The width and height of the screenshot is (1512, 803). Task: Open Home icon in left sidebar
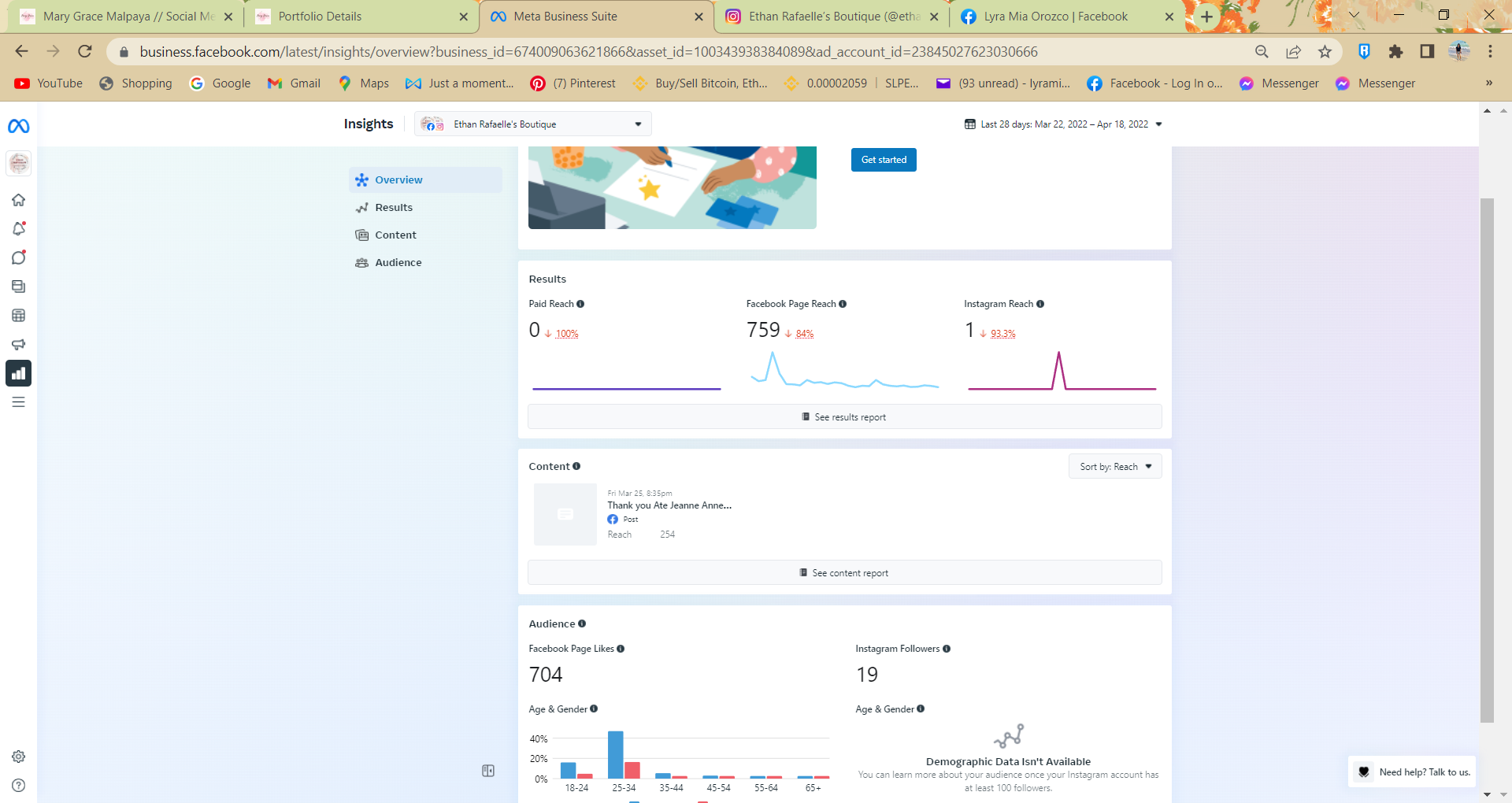pos(19,200)
